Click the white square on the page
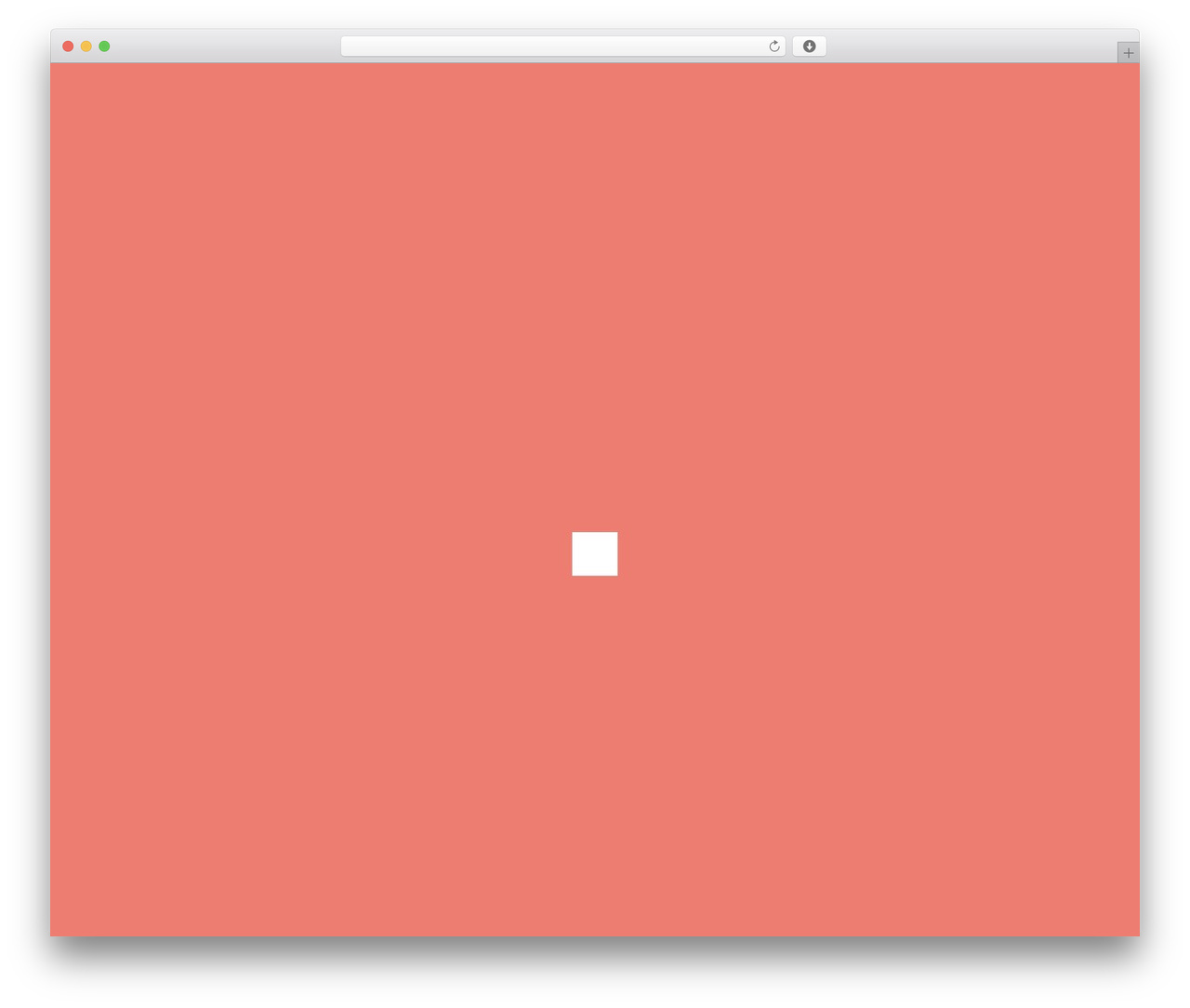This screenshot has height=1008, width=1190. 595,554
